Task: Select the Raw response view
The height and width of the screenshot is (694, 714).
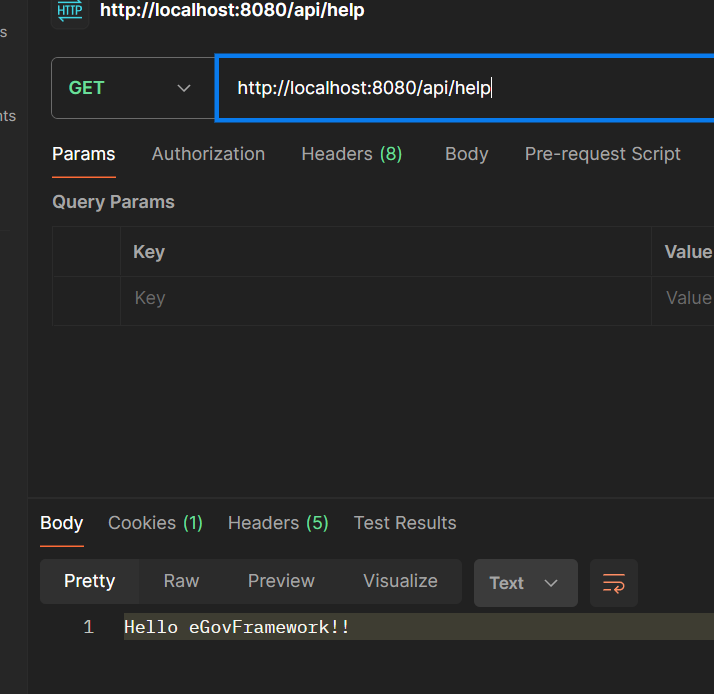Action: pyautogui.click(x=181, y=581)
